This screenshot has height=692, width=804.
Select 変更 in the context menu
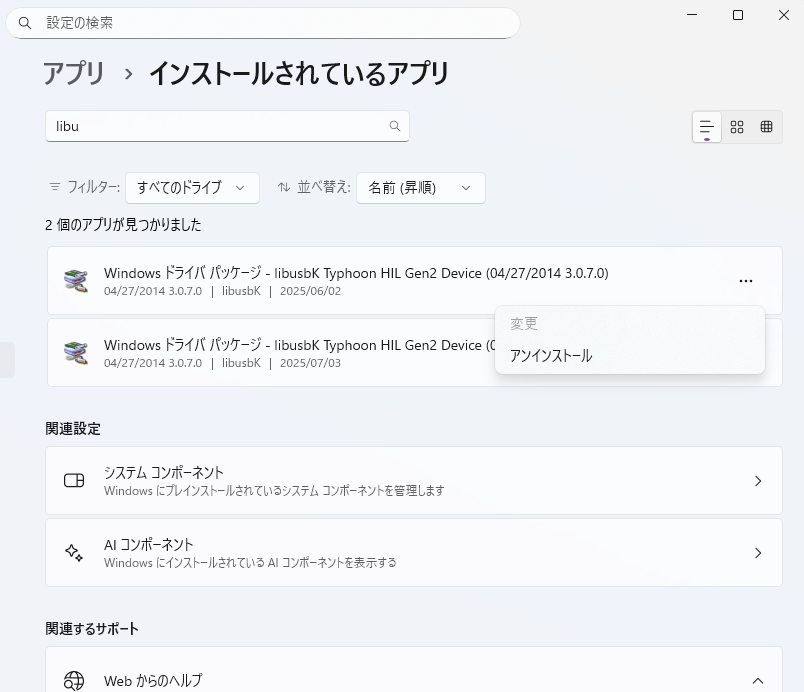tap(524, 322)
